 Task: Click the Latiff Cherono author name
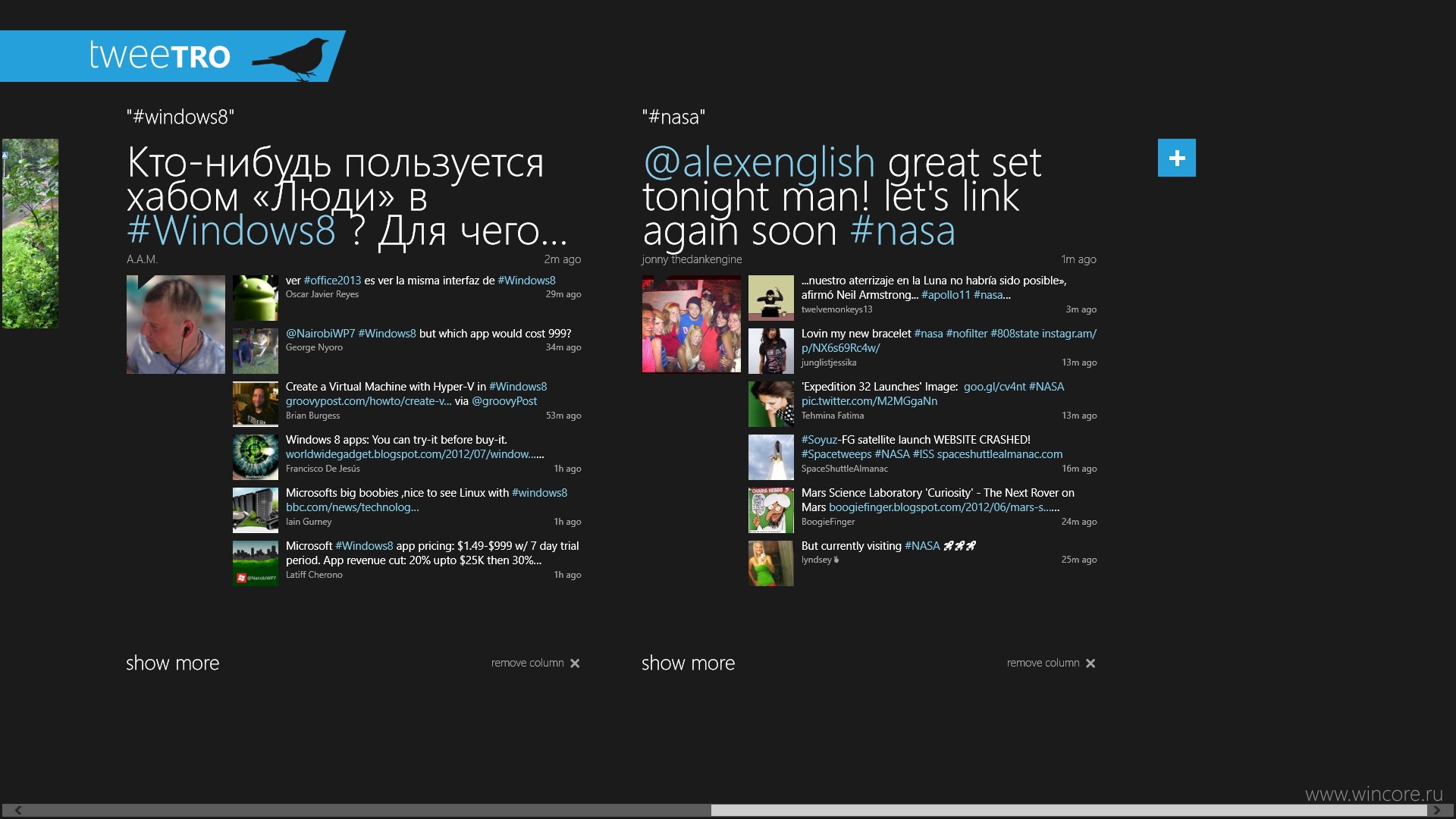pos(314,575)
